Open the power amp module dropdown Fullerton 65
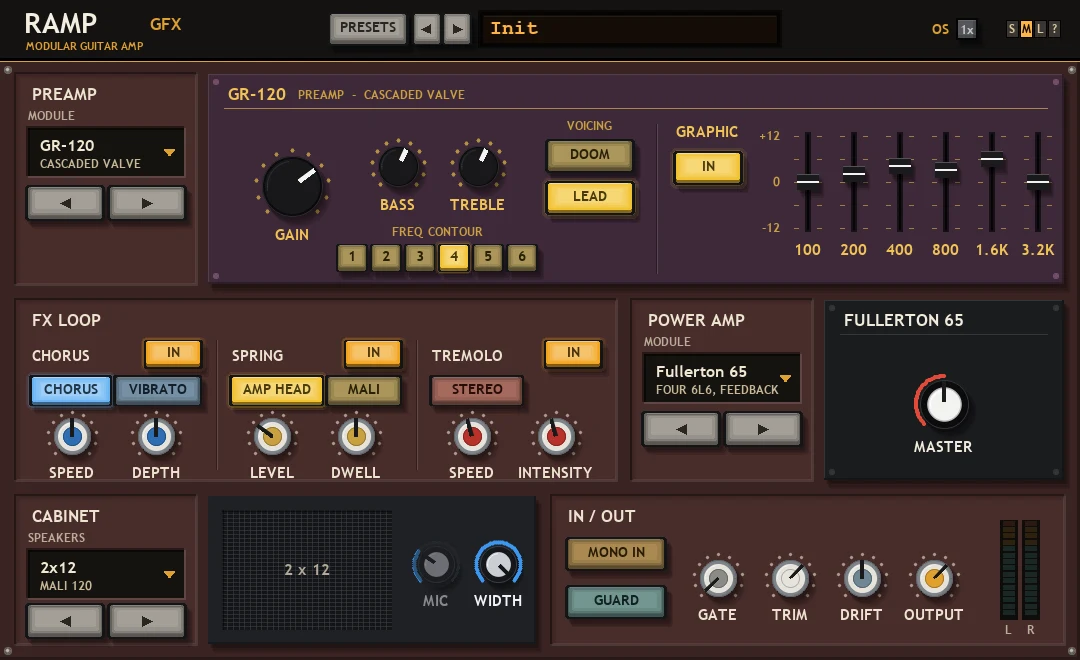The height and width of the screenshot is (660, 1080). 722,379
